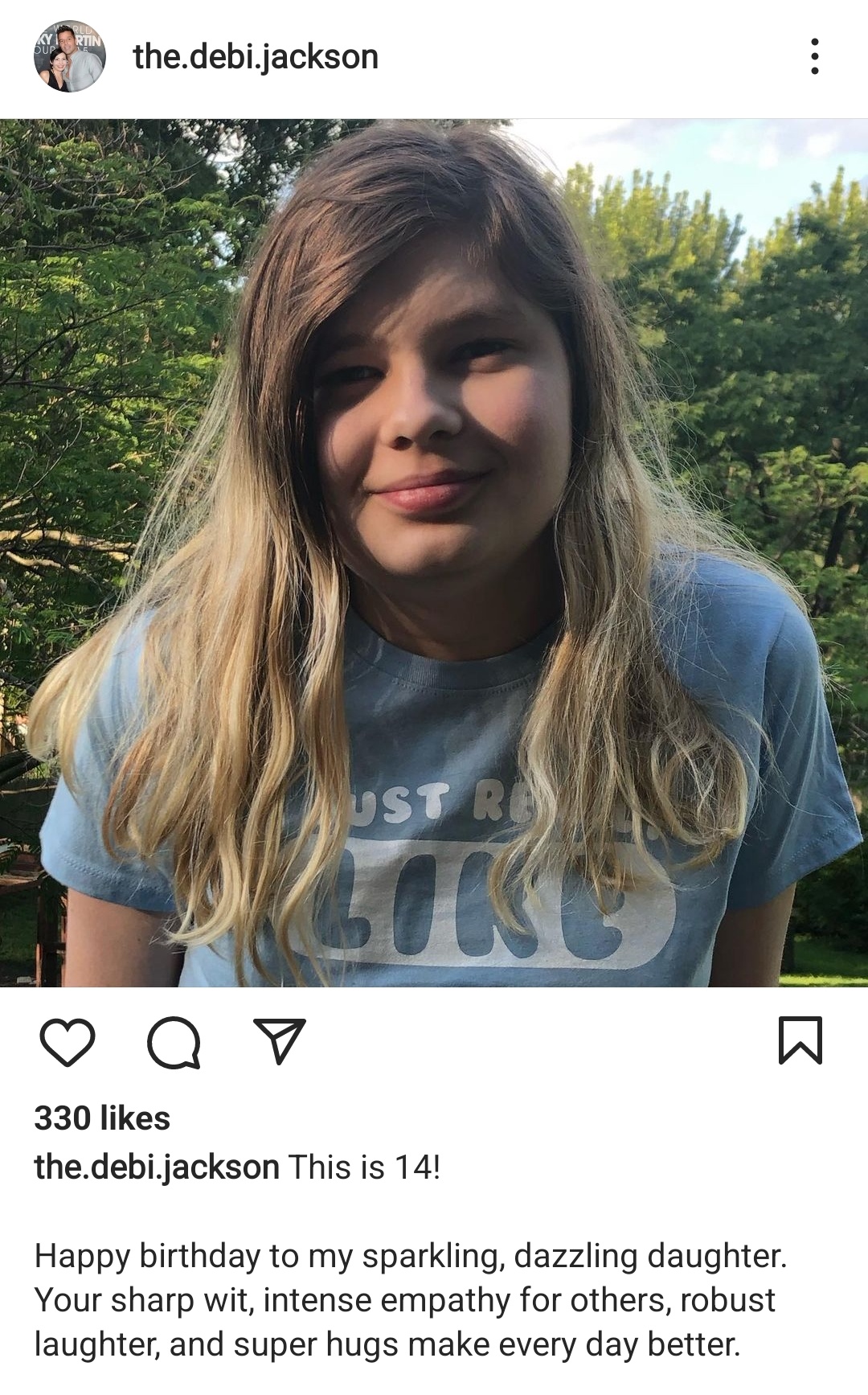Share the post using the paper plane icon
The height and width of the screenshot is (1395, 868).
pyautogui.click(x=280, y=1040)
